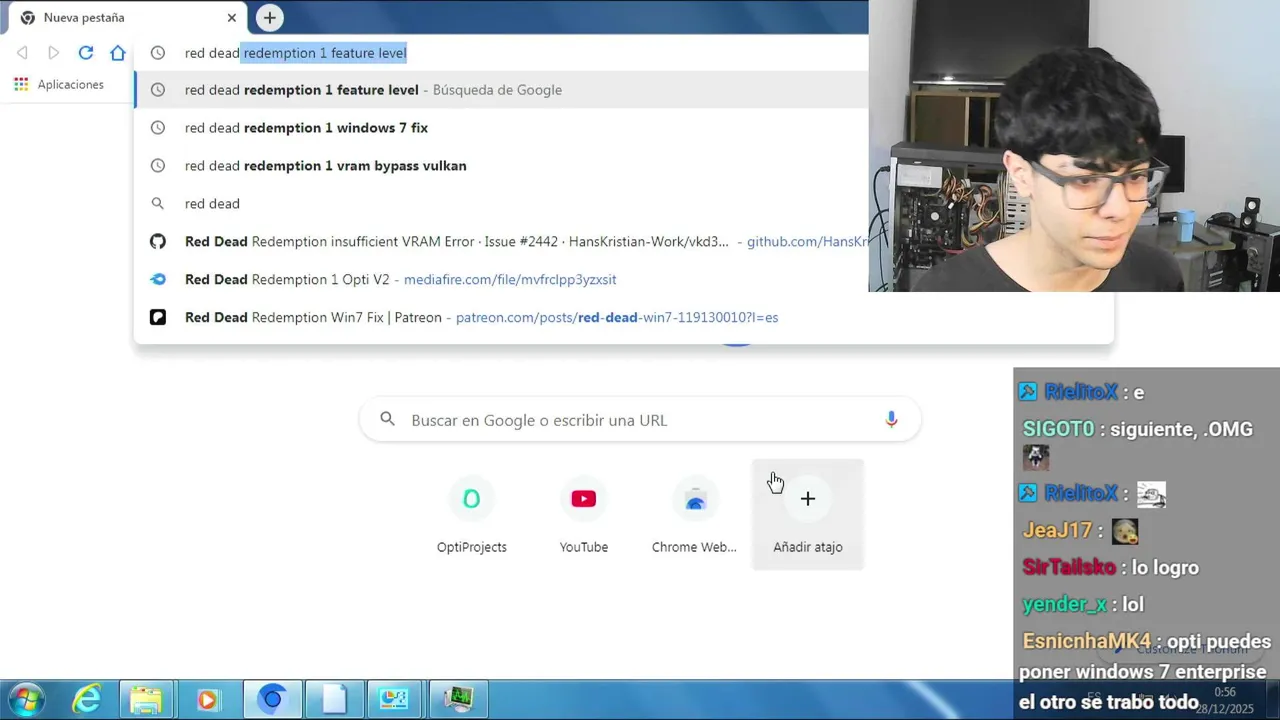Click the voice search microphone icon
This screenshot has height=720, width=1280.
tap(891, 420)
